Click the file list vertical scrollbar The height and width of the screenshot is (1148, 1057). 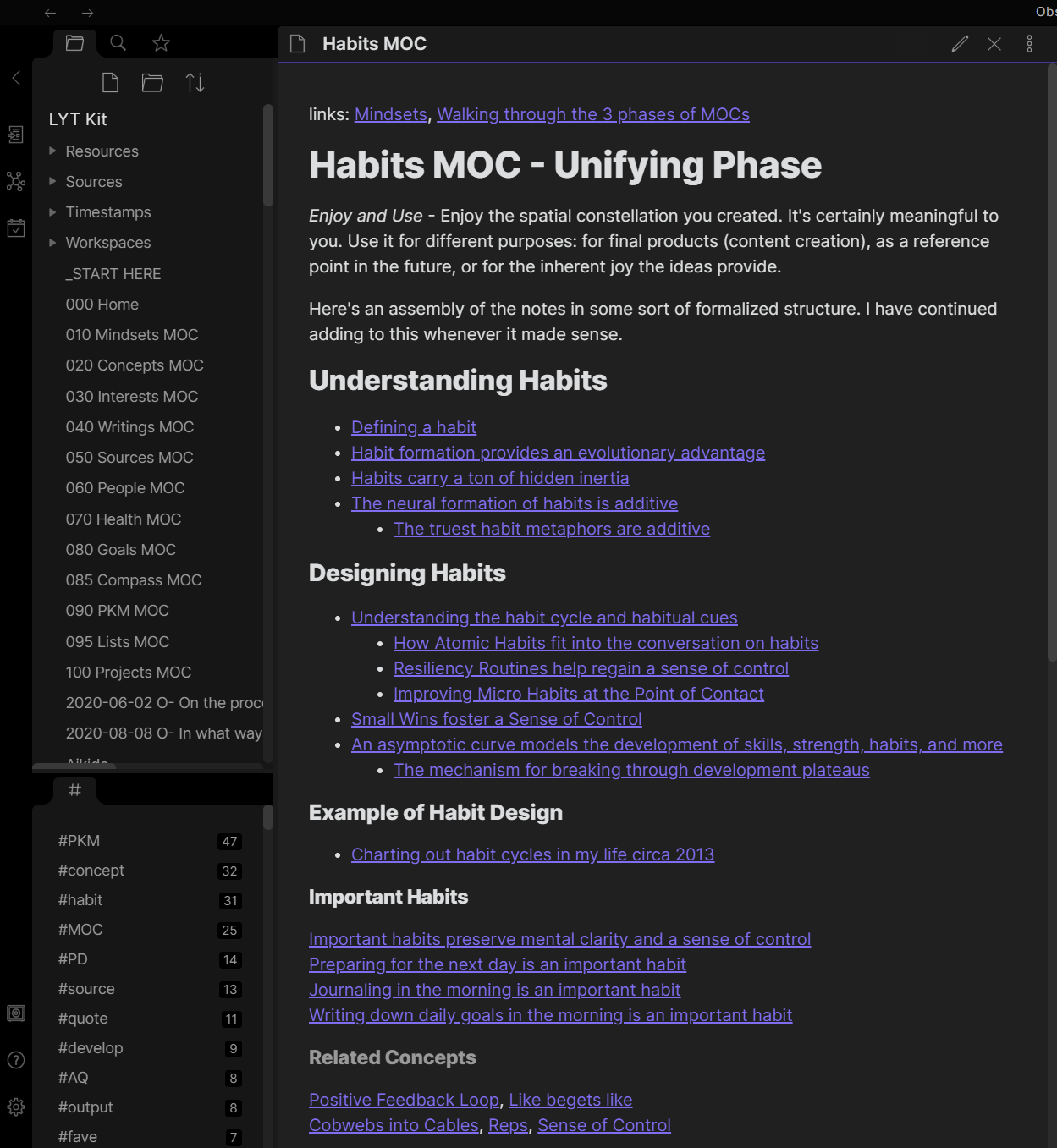pyautogui.click(x=268, y=155)
